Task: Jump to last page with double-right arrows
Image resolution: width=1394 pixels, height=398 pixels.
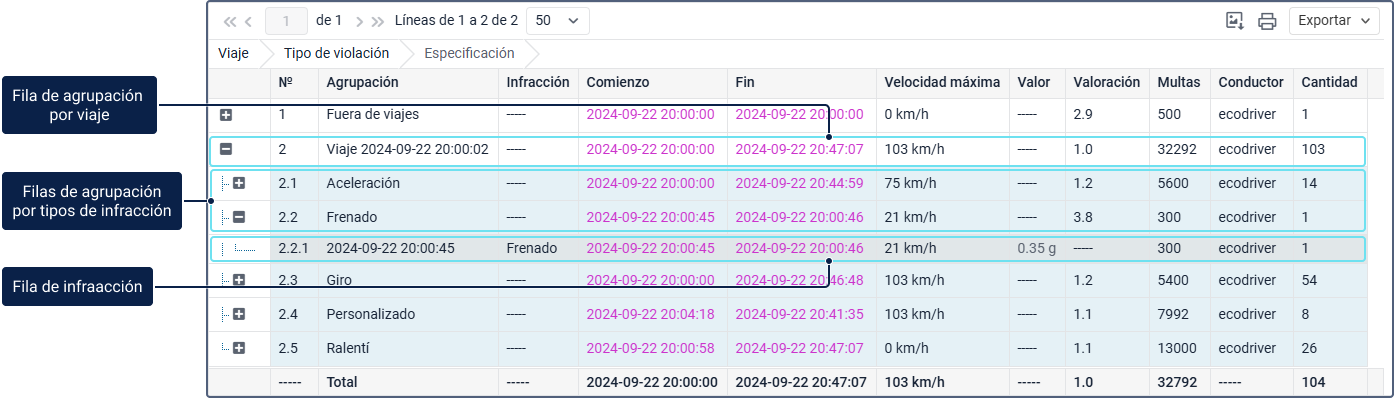Action: point(378,21)
